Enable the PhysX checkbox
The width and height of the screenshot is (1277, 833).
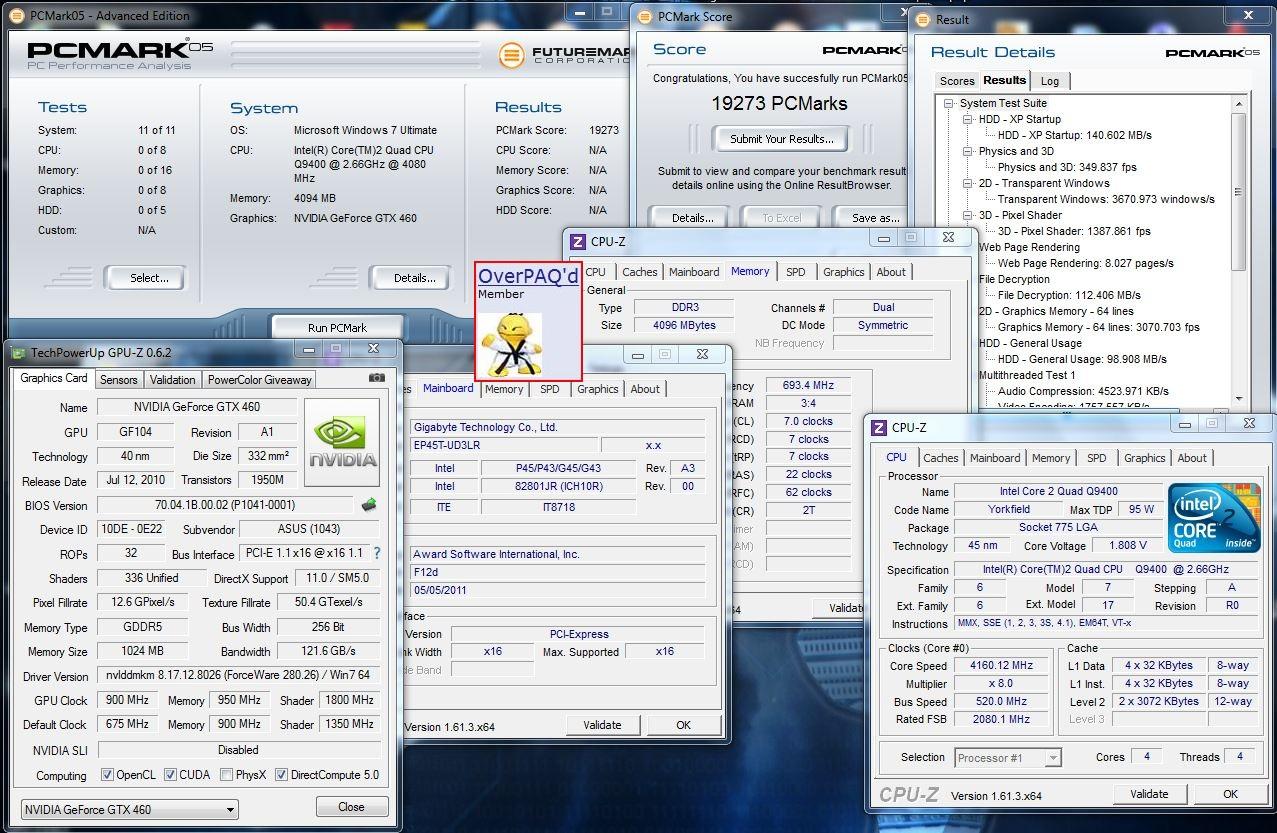(x=227, y=775)
